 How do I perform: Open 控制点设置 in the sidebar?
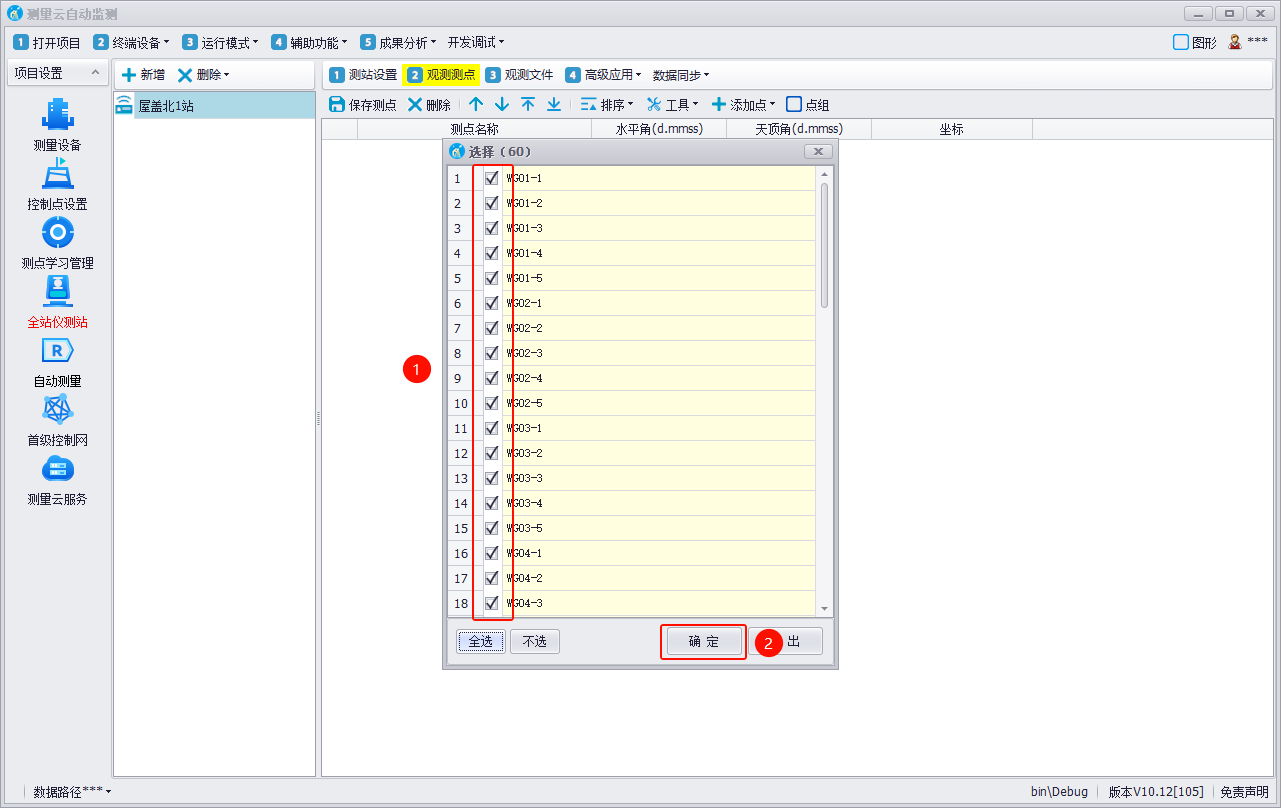click(x=57, y=175)
